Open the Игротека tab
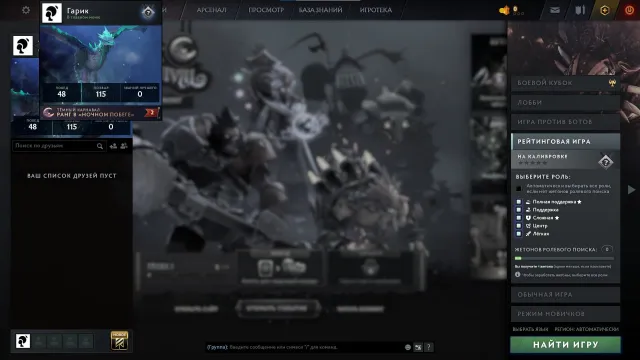This screenshot has width=640, height=360. point(376,10)
